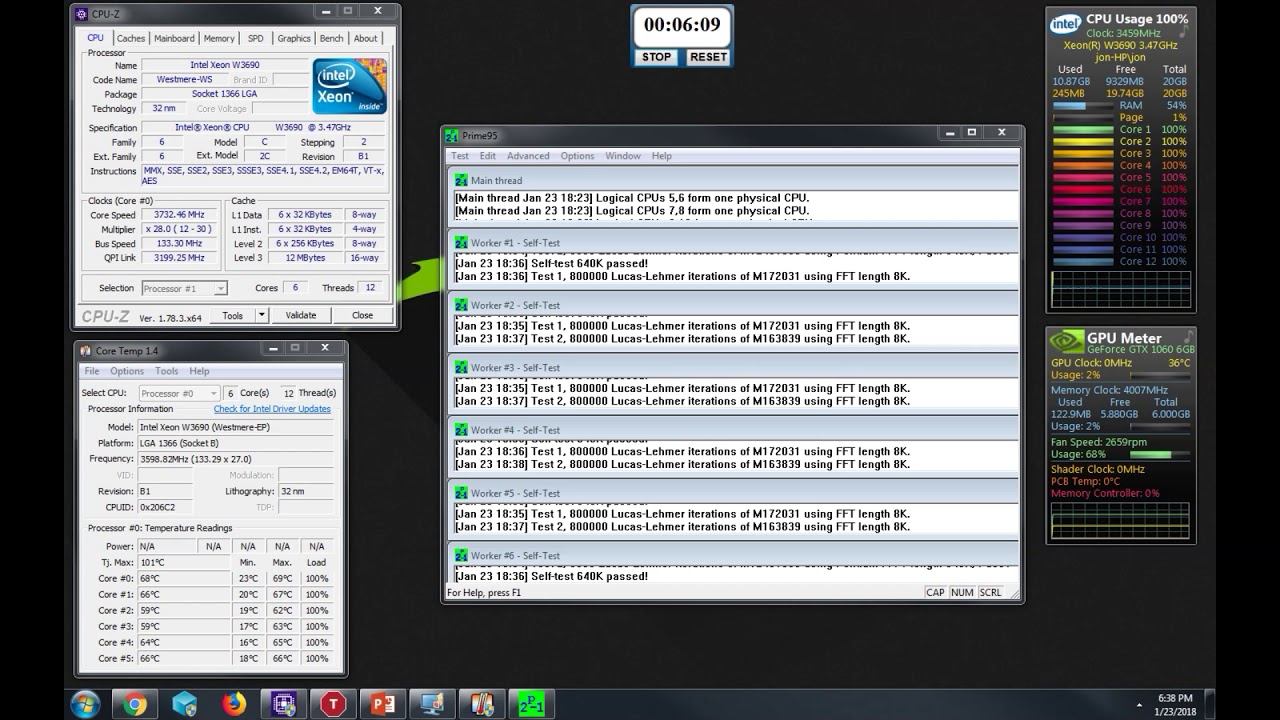1280x720 pixels.
Task: Click the Main thread window icon
Action: 461,180
